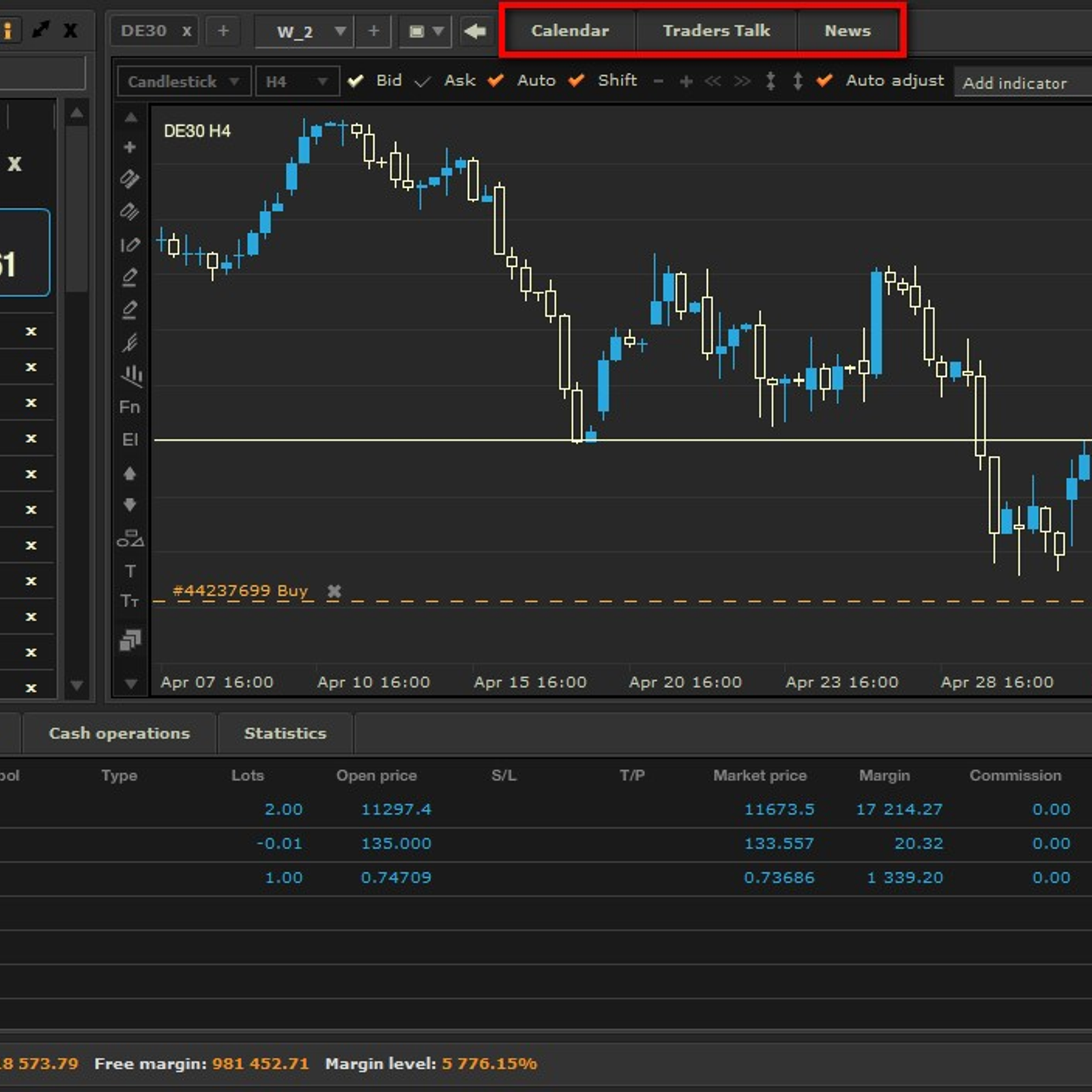Screen dimensions: 1092x1092
Task: Select the crosshair tool in chart toolbar
Action: tap(130, 147)
